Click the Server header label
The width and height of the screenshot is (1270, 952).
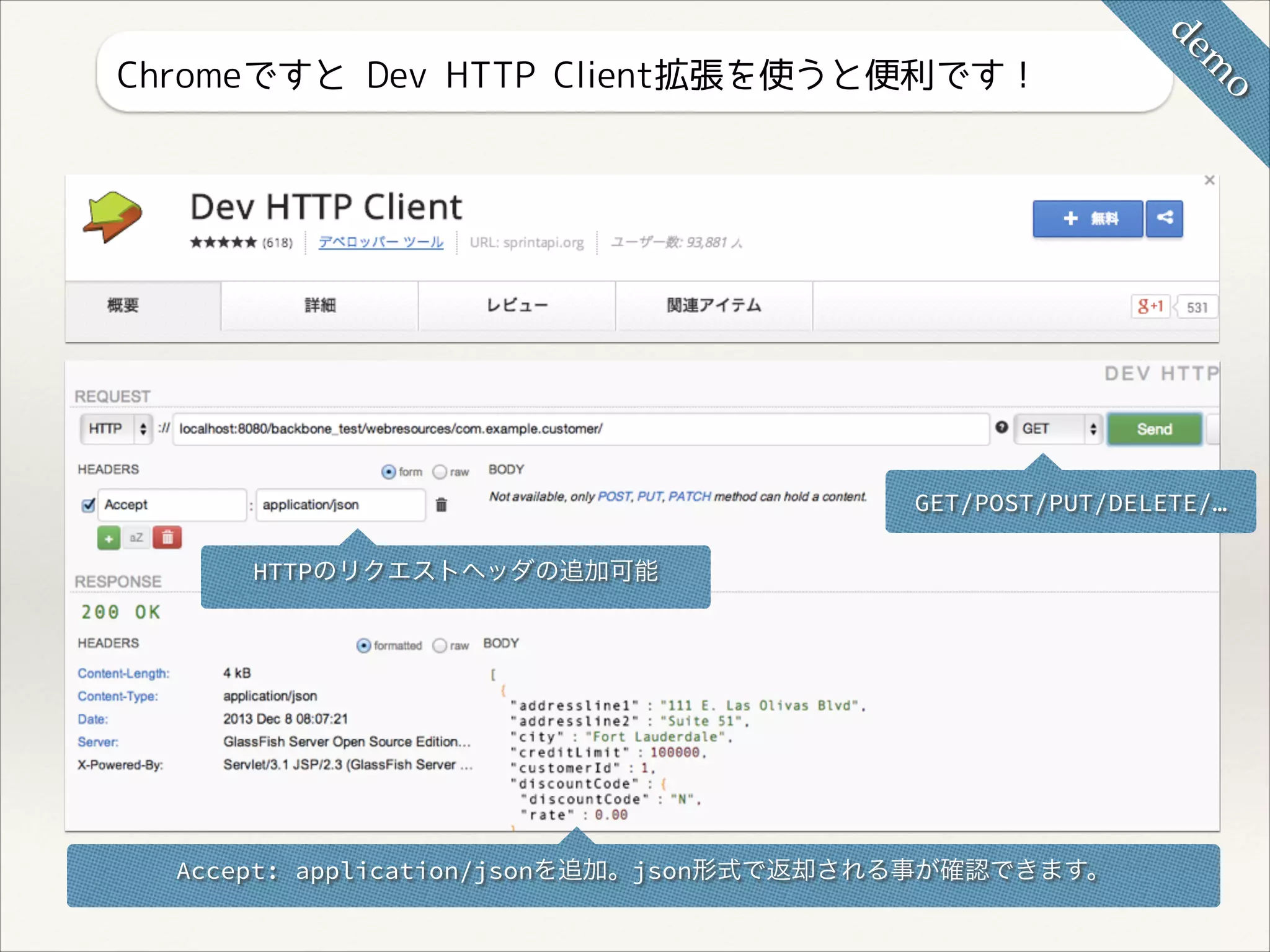(x=98, y=743)
